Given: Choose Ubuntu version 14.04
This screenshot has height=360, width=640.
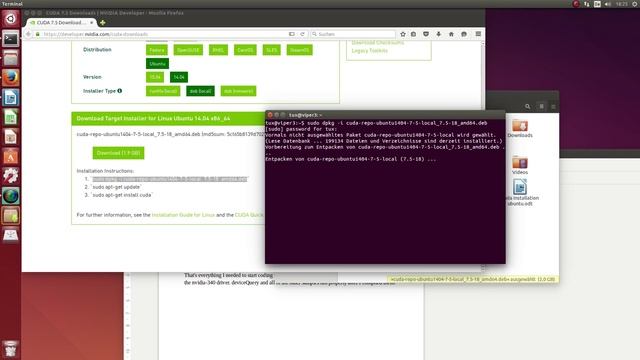Looking at the screenshot, I should (179, 77).
